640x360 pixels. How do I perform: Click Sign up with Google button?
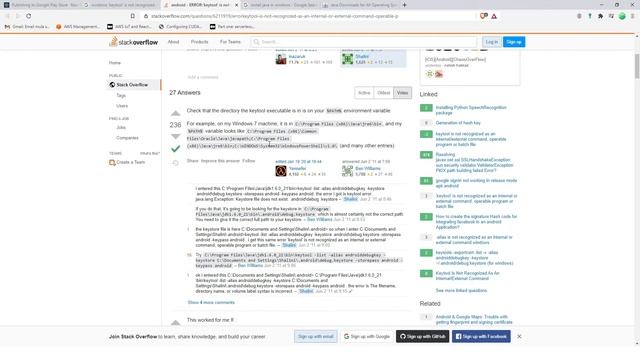(367, 336)
